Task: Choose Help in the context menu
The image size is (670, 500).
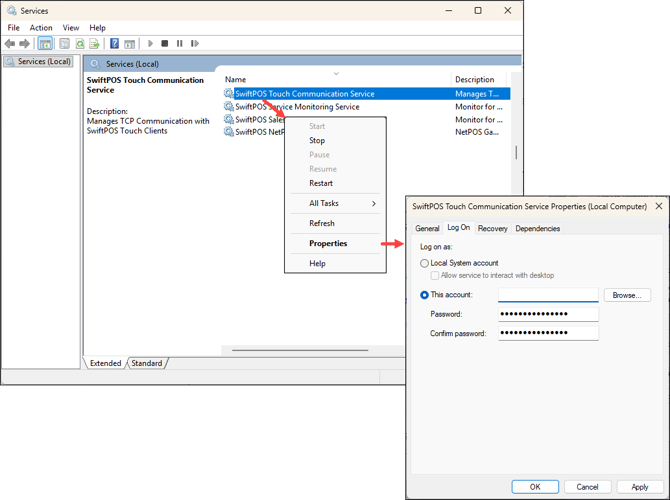Action: (335, 264)
